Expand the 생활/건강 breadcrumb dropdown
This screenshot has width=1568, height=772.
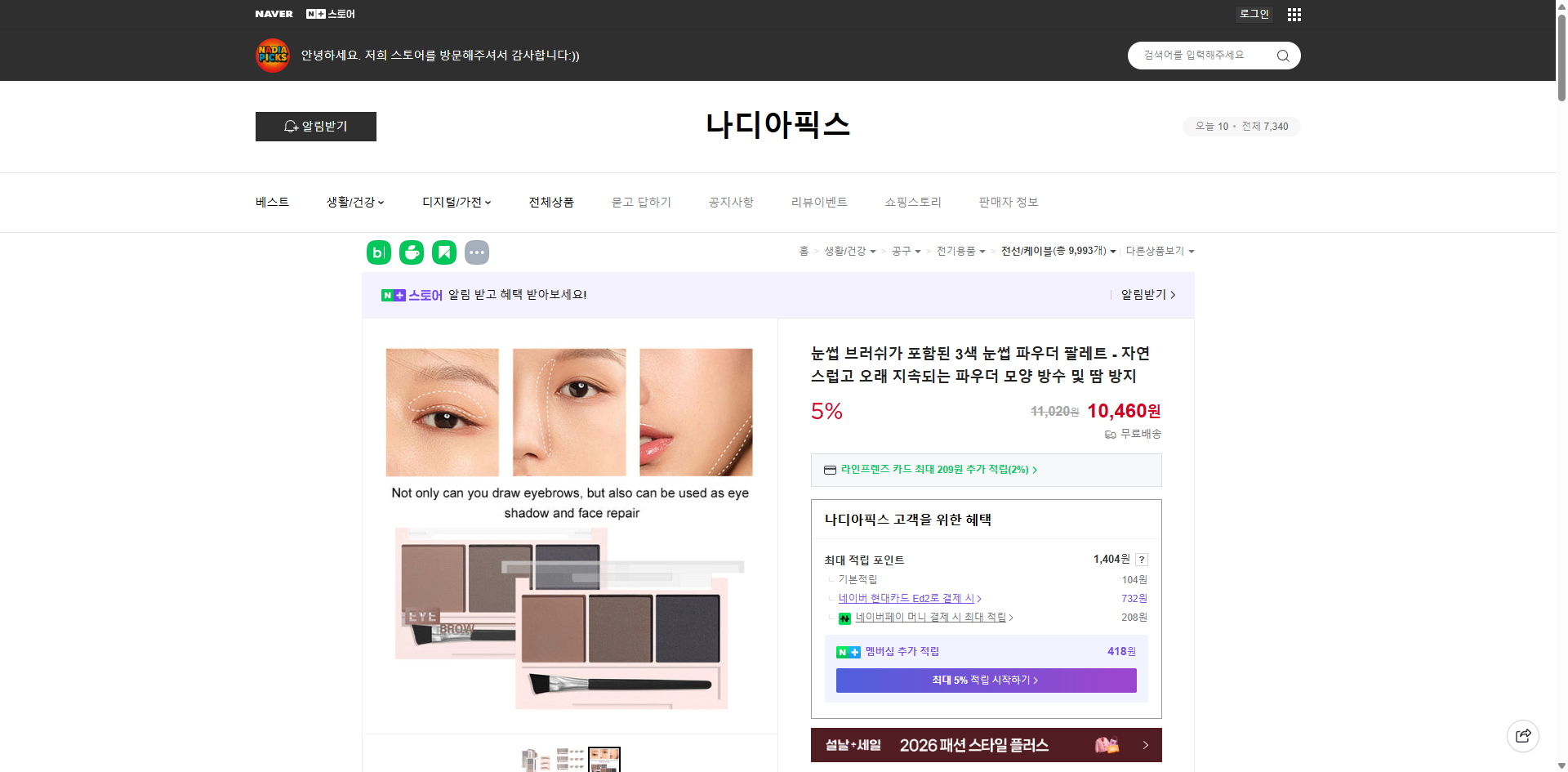[849, 252]
